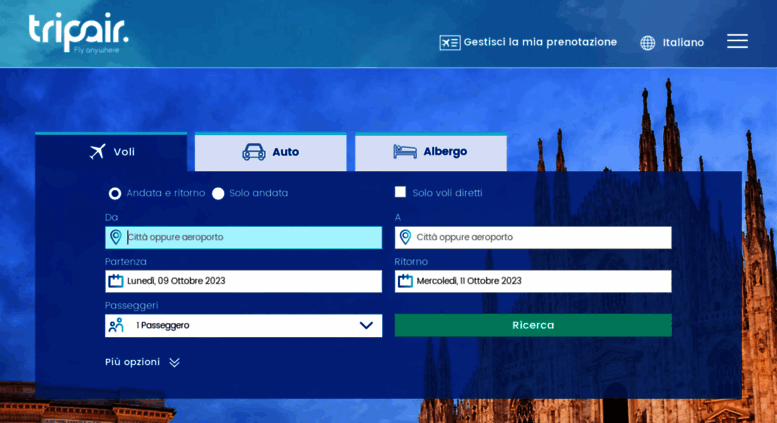
Task: Click the Solo andata label
Action: pyautogui.click(x=259, y=193)
